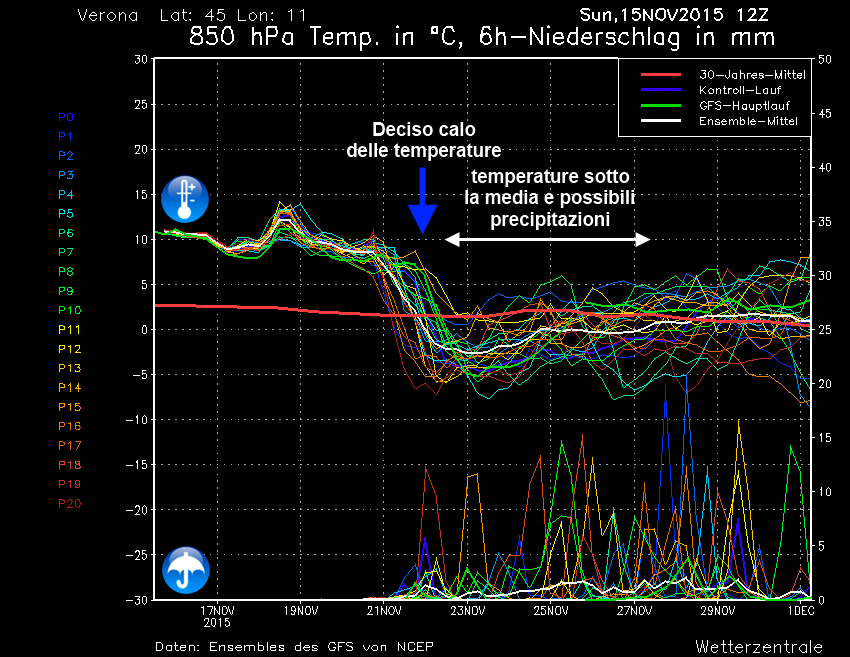The height and width of the screenshot is (657, 850).
Task: Click the 'temperature sotto la media' annotation
Action: [550, 198]
